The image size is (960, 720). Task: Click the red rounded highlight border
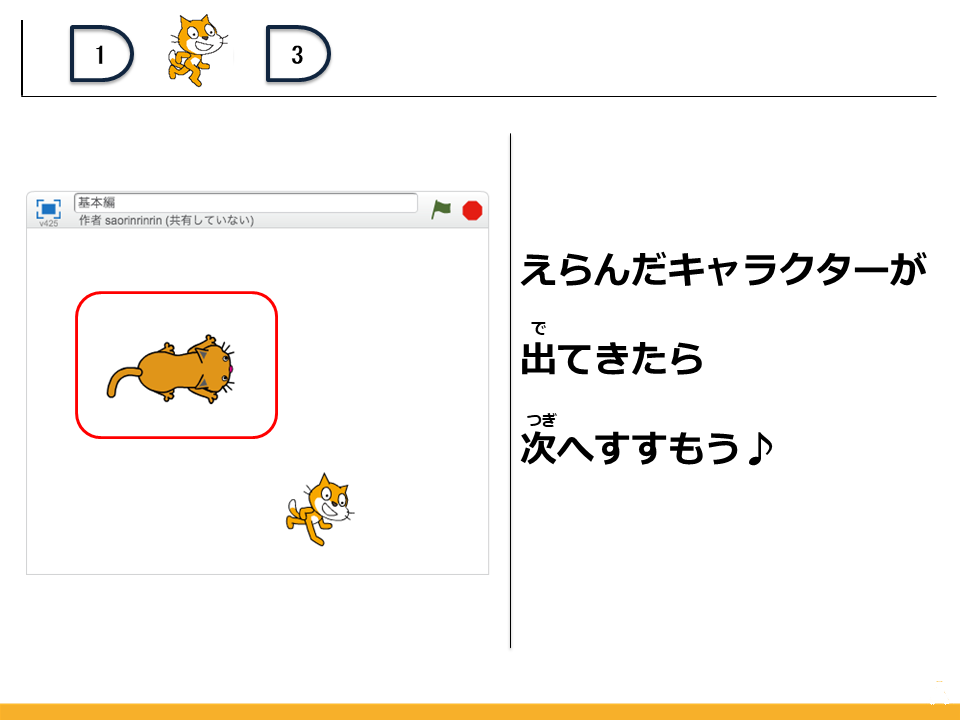pyautogui.click(x=176, y=293)
